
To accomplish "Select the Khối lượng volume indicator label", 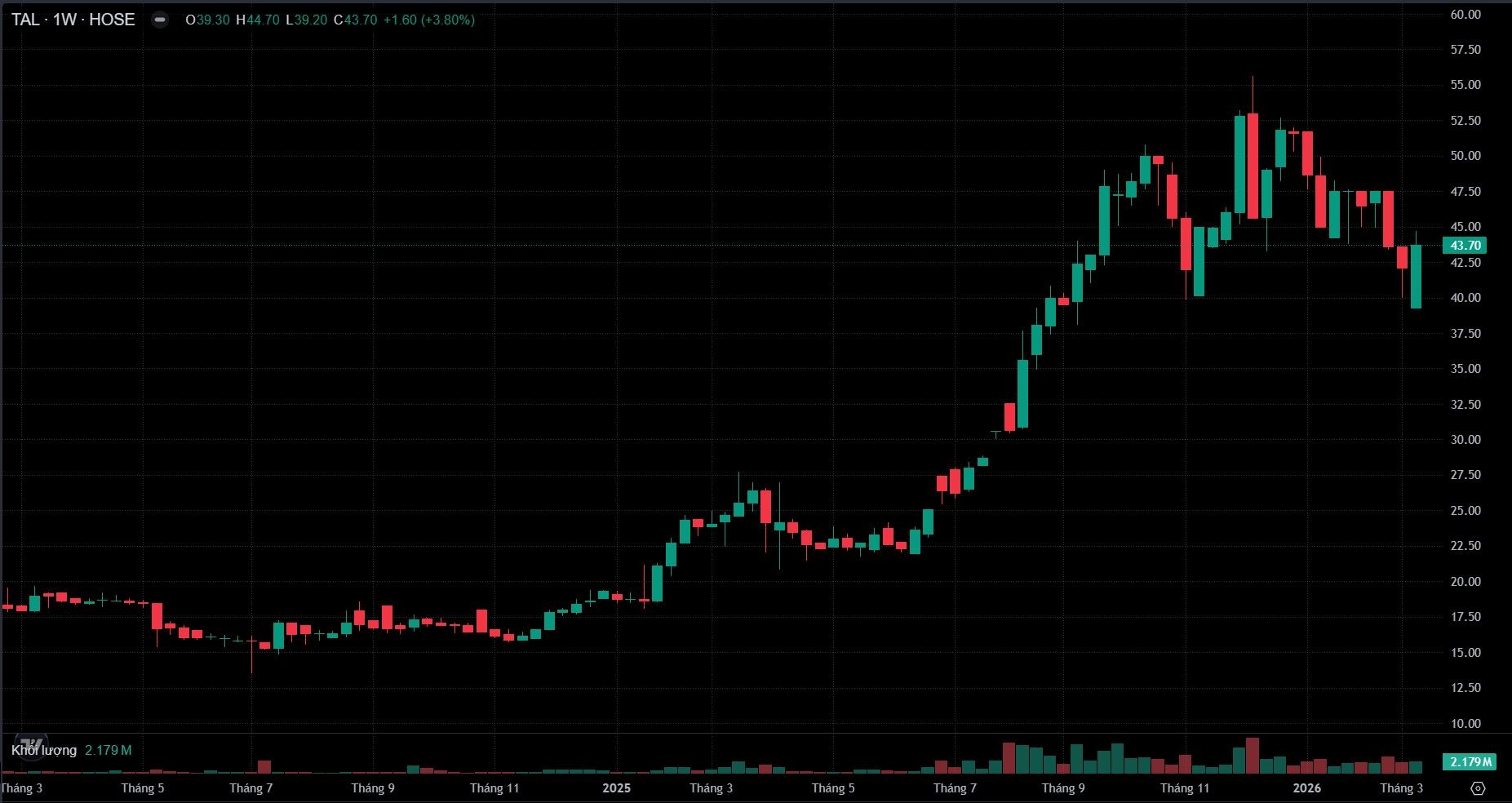I will [44, 750].
